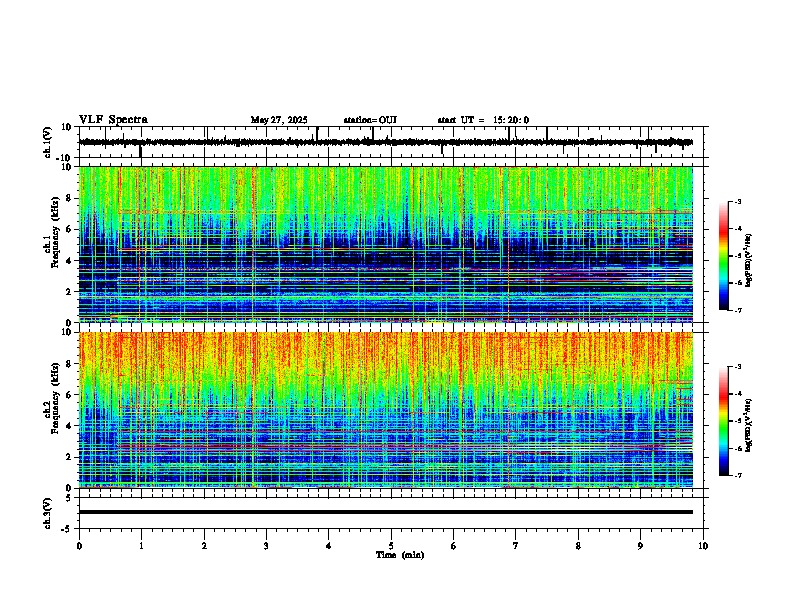The width and height of the screenshot is (792, 612).
Task: Select the "start UT = 15:20:0" text
Action: click(x=483, y=120)
